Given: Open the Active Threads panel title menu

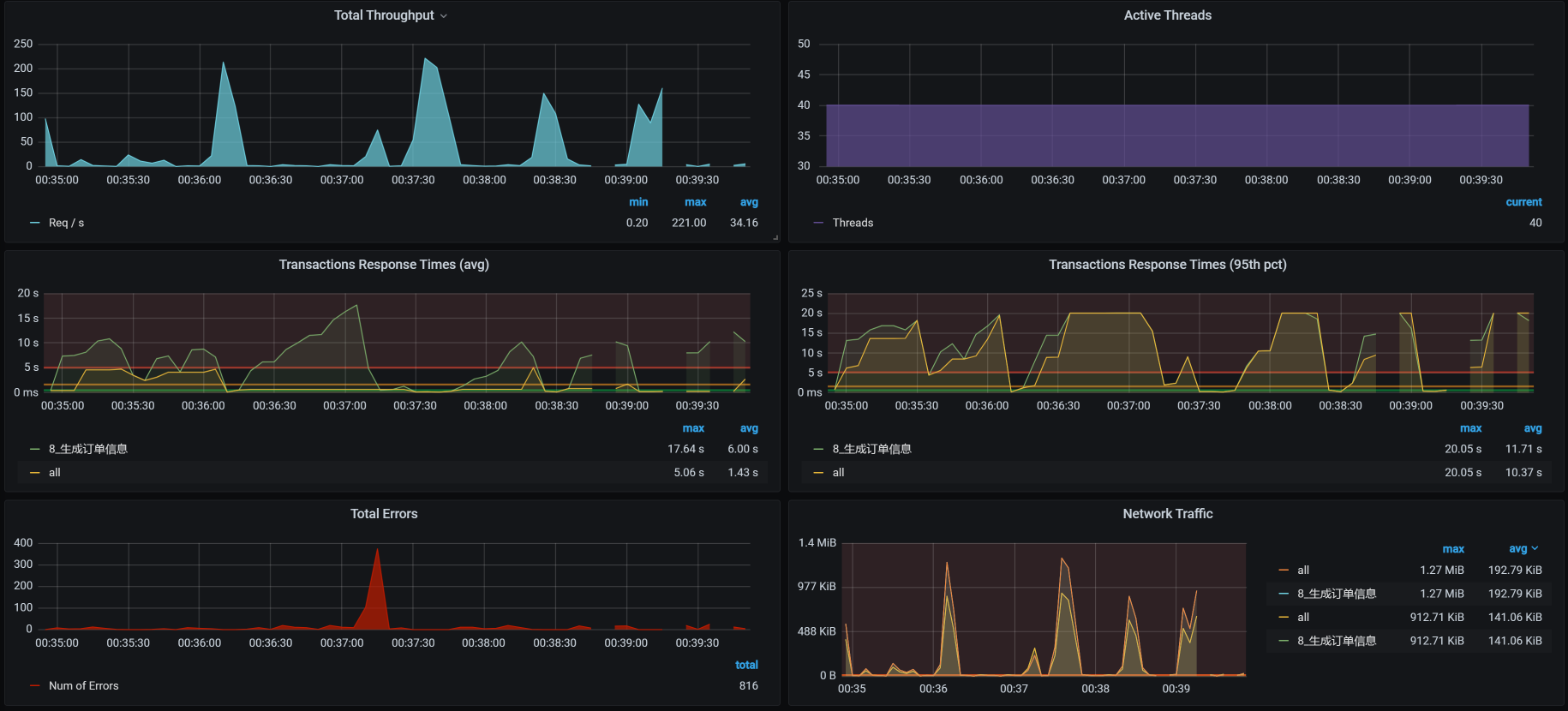Looking at the screenshot, I should [x=1167, y=15].
